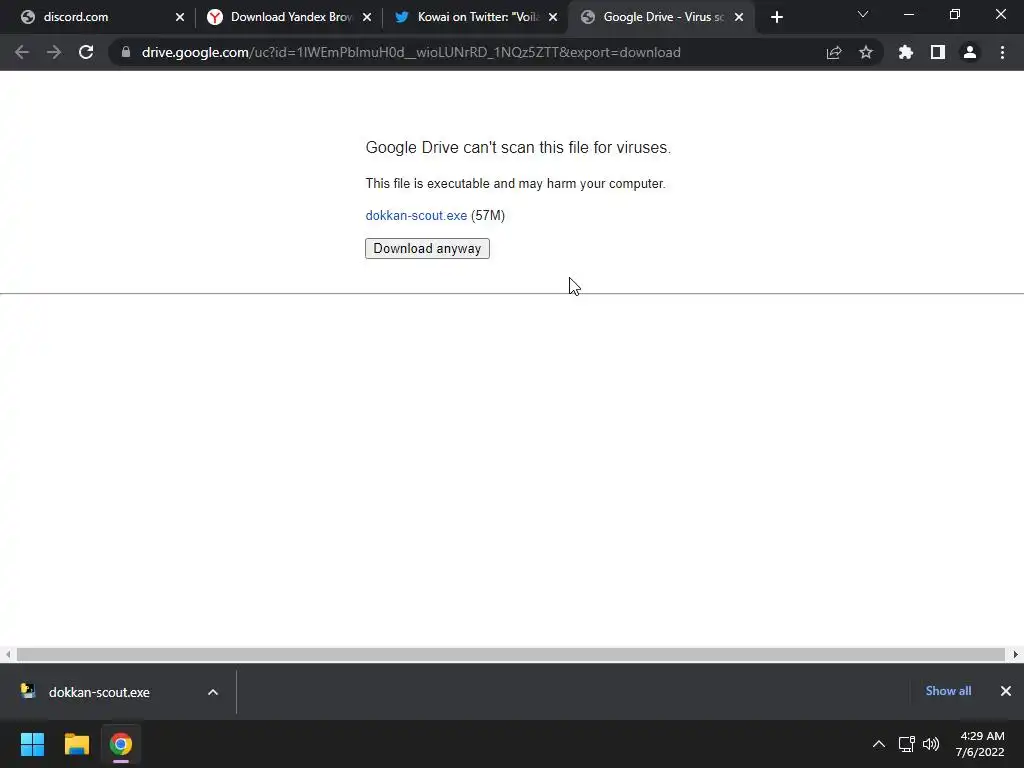
Task: Open a new tab with plus
Action: pyautogui.click(x=776, y=17)
